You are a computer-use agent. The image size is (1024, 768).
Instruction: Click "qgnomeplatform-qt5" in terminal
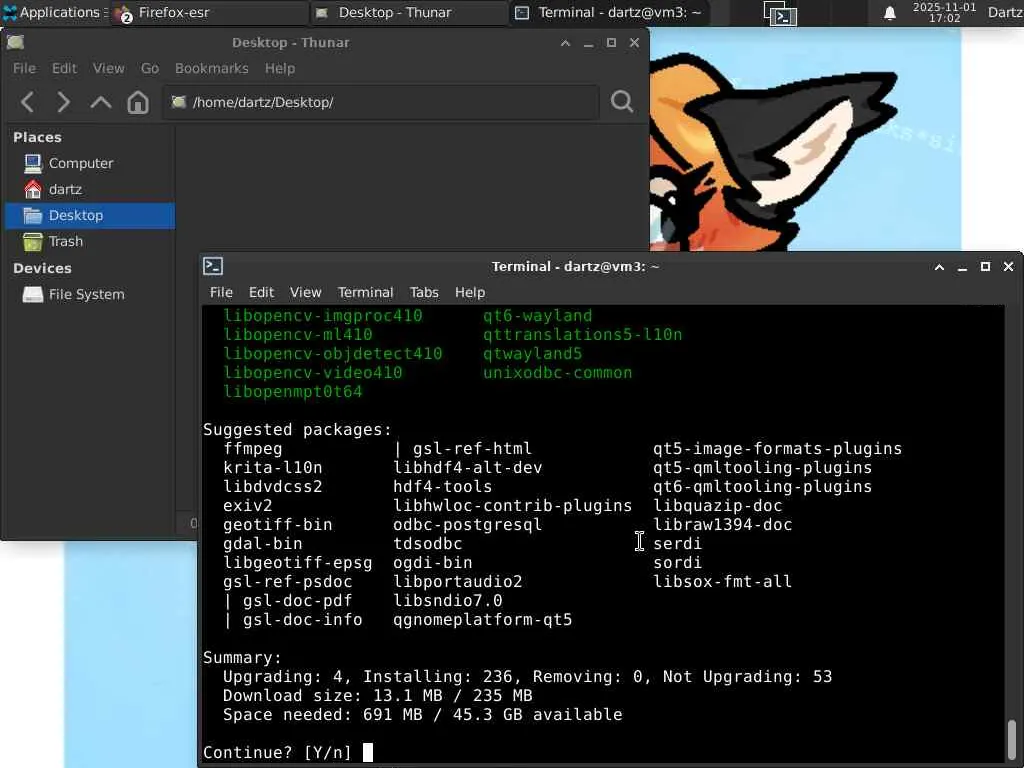pyautogui.click(x=483, y=619)
